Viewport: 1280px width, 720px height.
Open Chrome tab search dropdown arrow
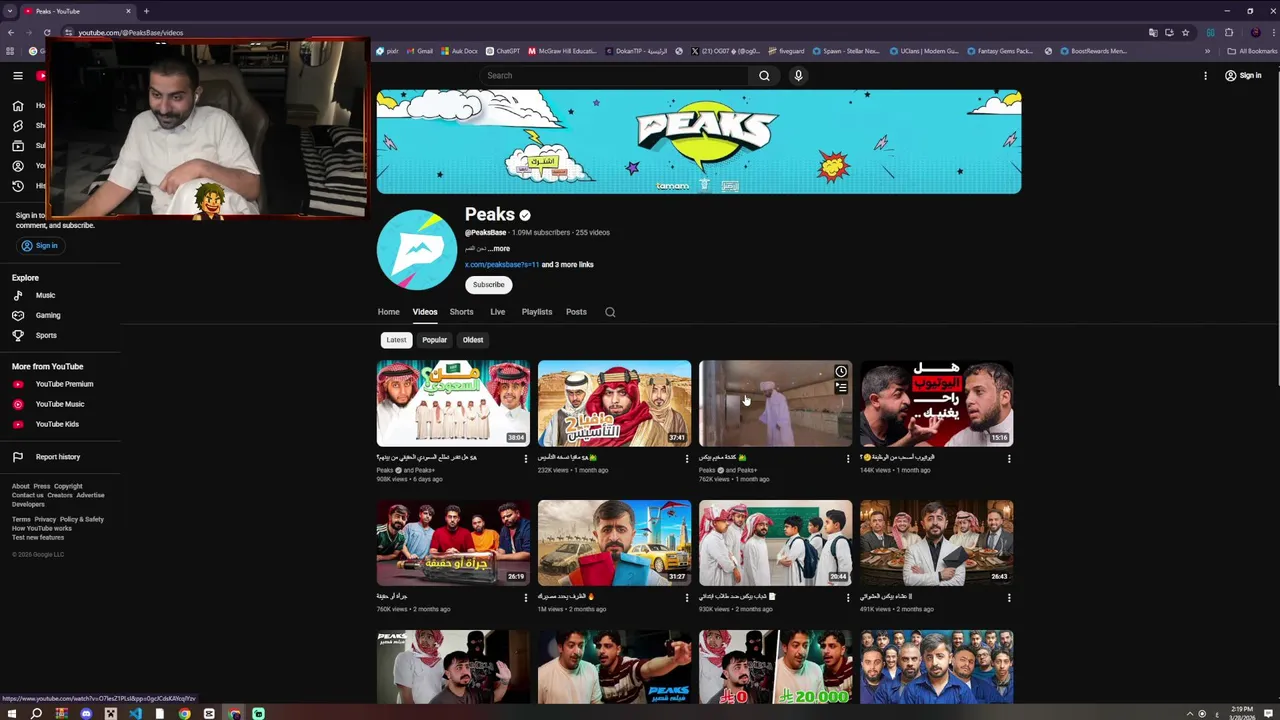10,11
